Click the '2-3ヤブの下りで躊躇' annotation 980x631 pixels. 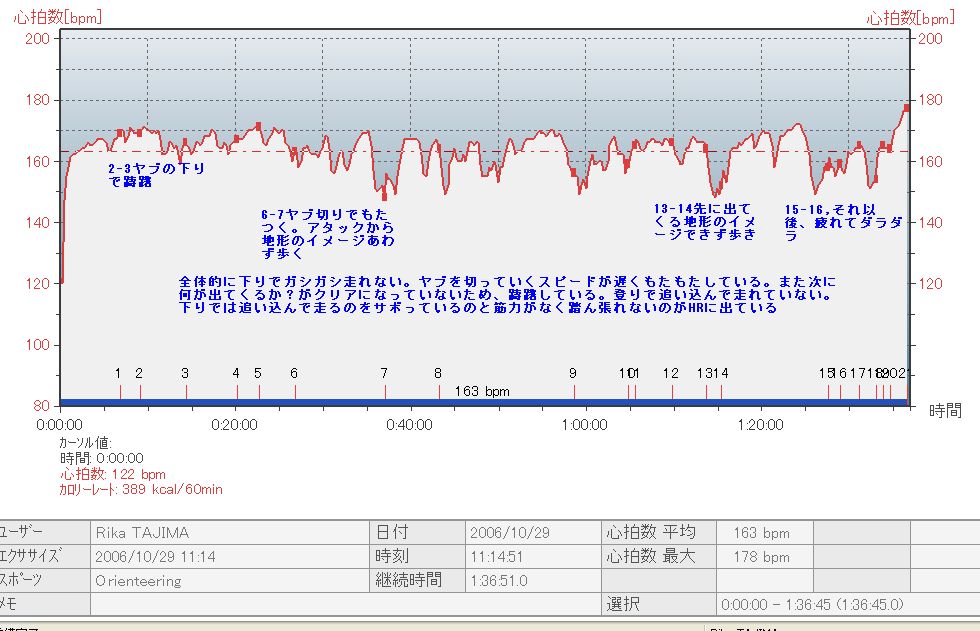pyautogui.click(x=156, y=175)
